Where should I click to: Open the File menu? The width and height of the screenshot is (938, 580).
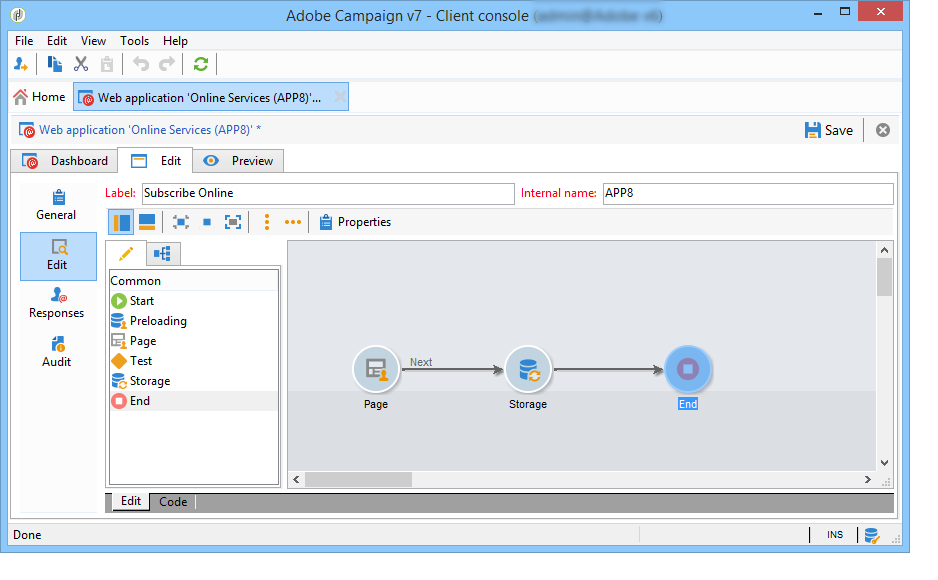(x=24, y=41)
